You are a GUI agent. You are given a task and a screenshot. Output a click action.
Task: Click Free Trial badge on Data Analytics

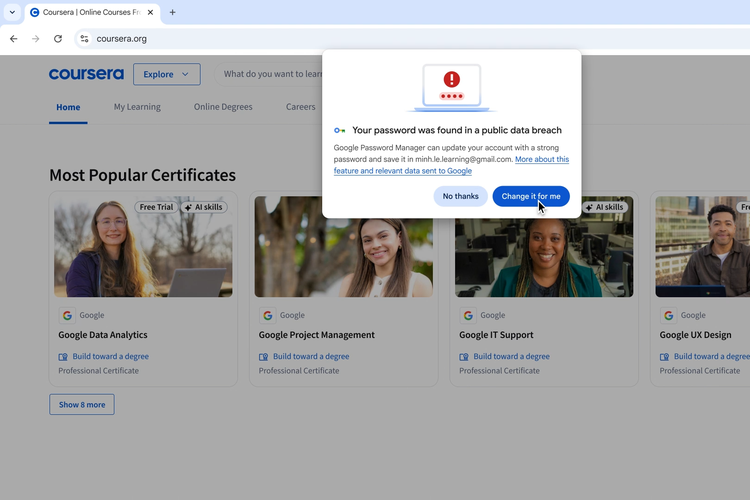(156, 207)
